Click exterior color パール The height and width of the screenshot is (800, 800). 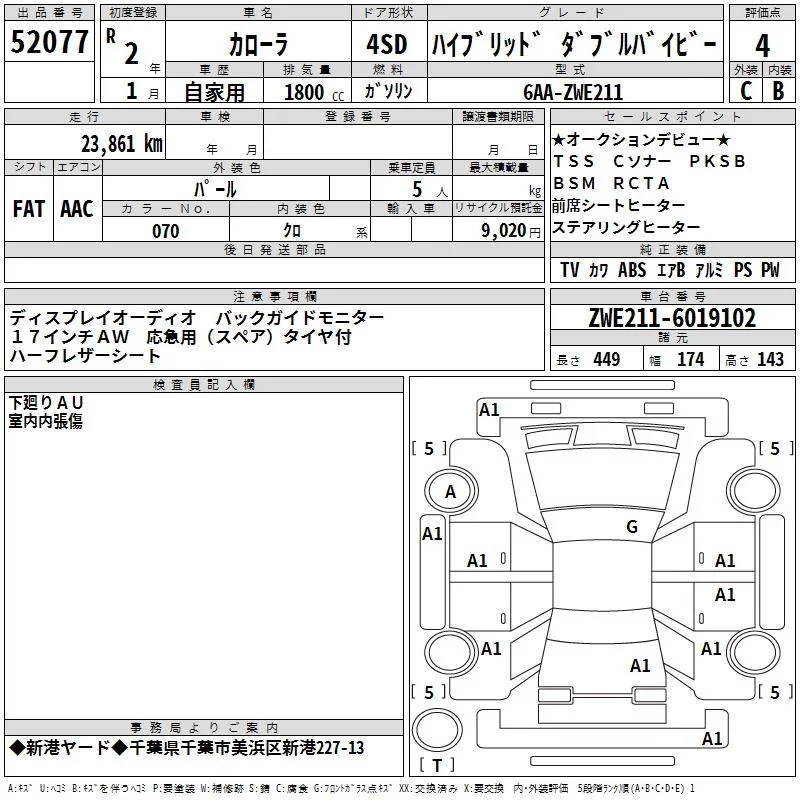click(215, 189)
